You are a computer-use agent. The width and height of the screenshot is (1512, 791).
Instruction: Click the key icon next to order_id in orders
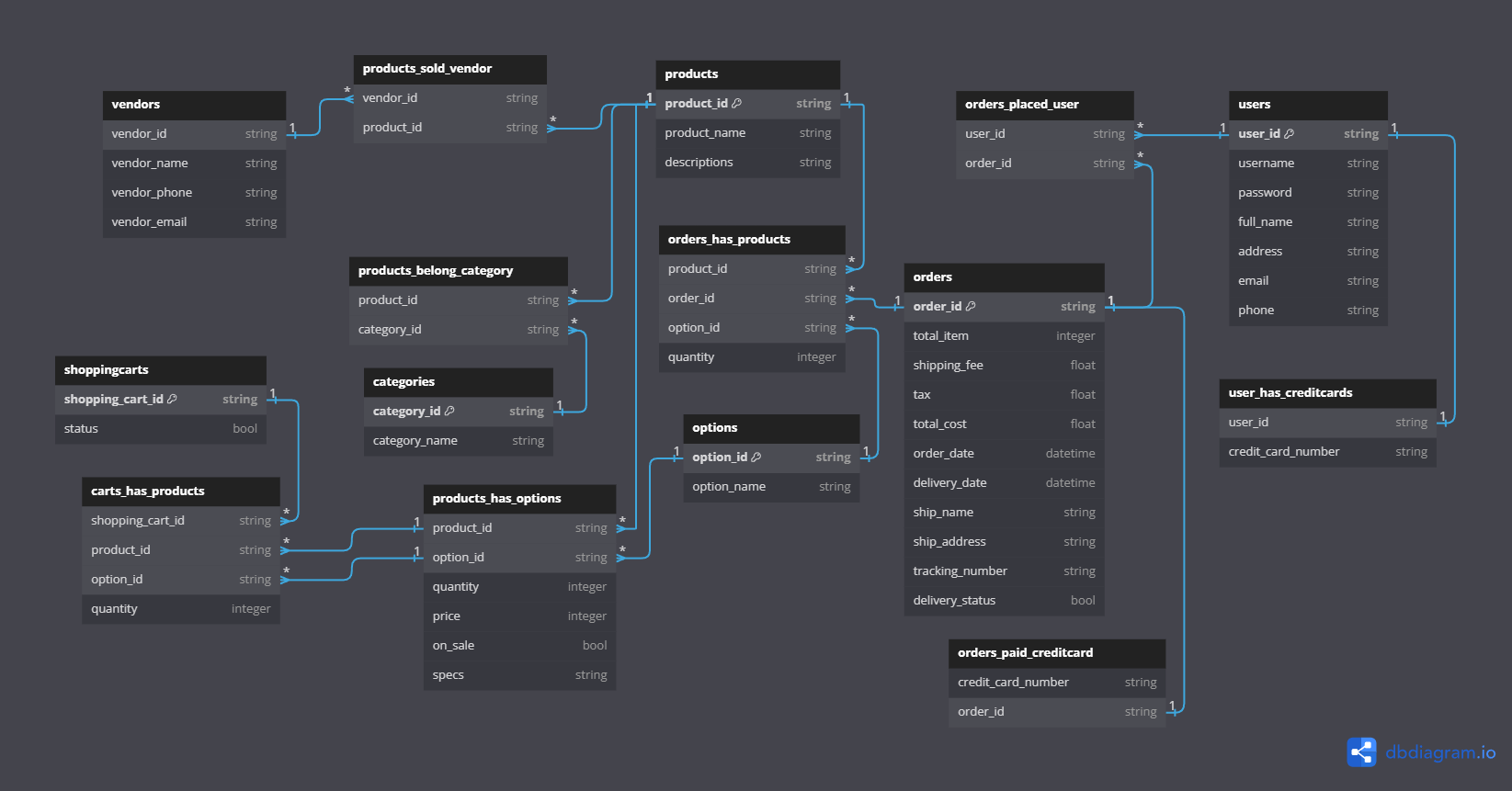click(971, 307)
